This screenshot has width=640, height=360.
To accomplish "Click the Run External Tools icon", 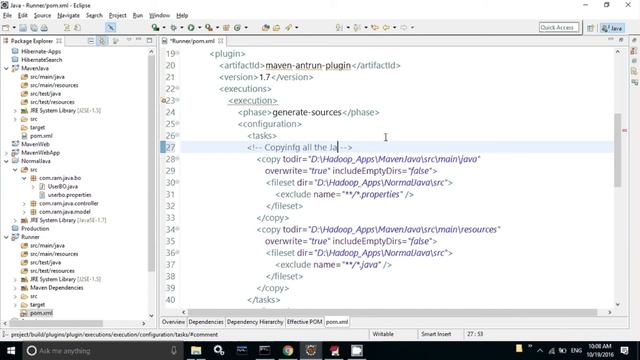I will tap(209, 28).
